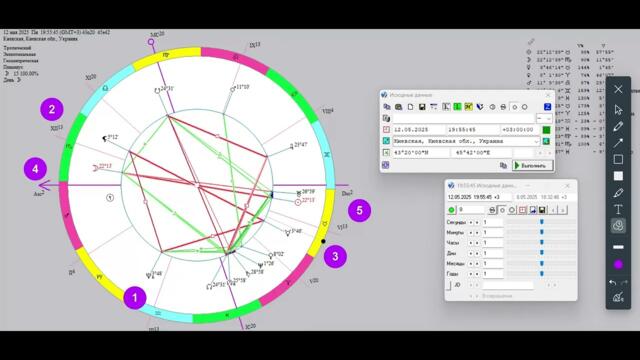Click the export arrow icon in time shift window
This screenshot has height=360, width=640.
click(x=532, y=210)
